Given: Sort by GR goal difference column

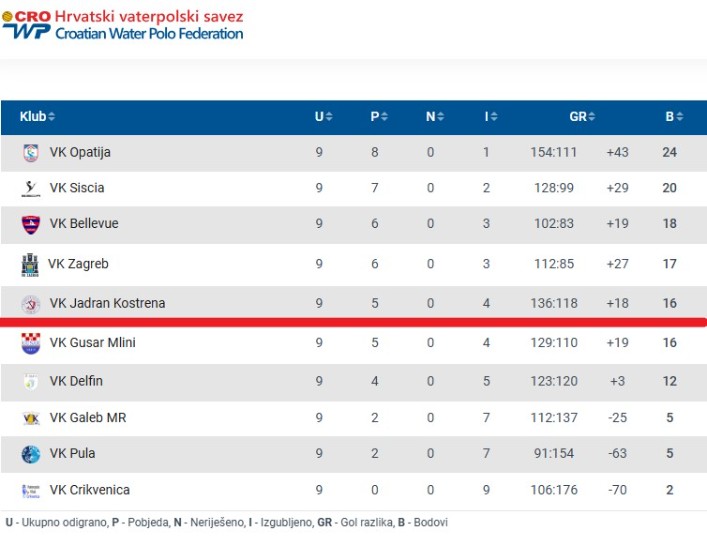Looking at the screenshot, I should [582, 117].
